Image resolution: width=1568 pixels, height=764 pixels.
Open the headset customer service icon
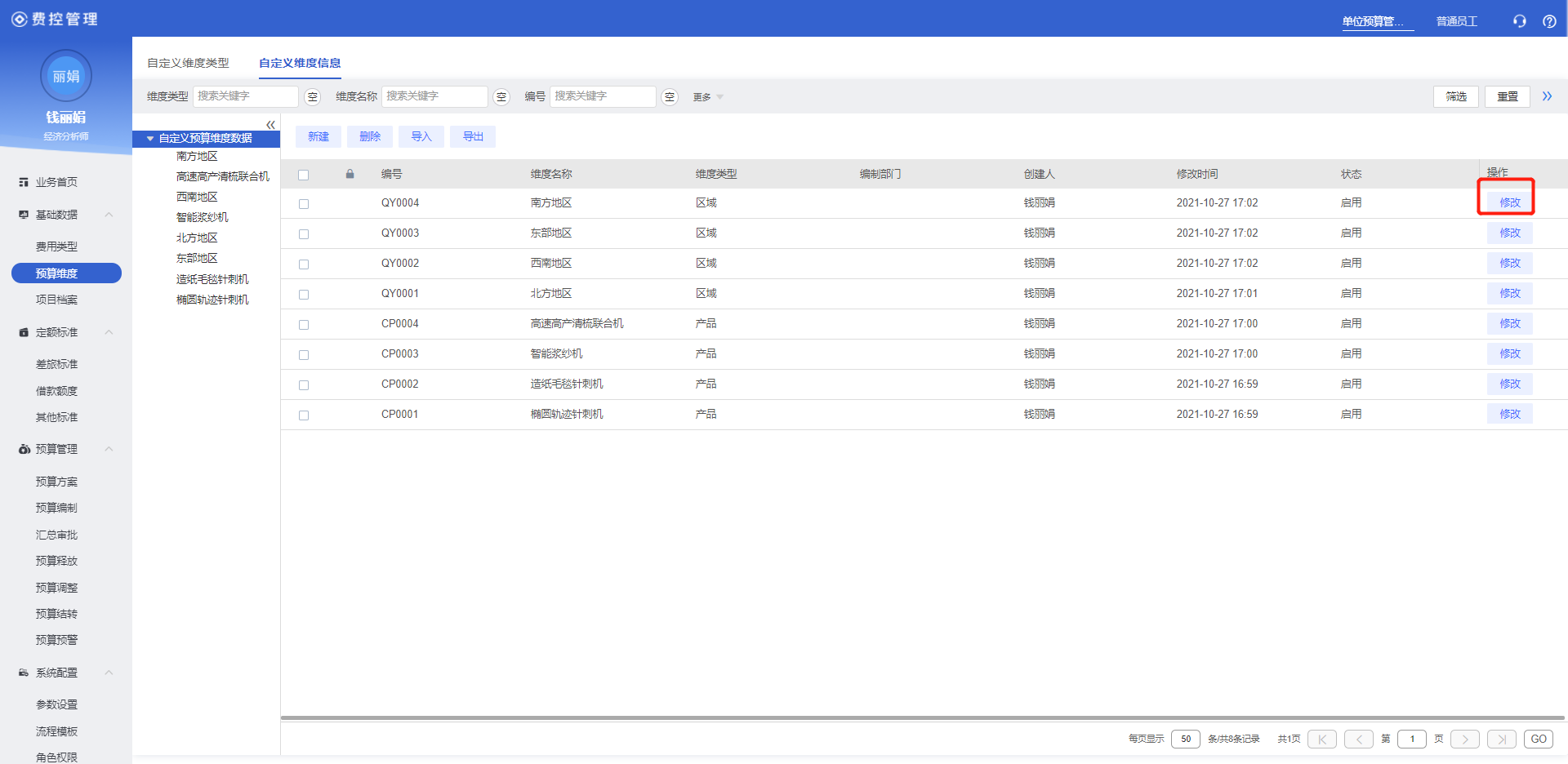pyautogui.click(x=1519, y=21)
